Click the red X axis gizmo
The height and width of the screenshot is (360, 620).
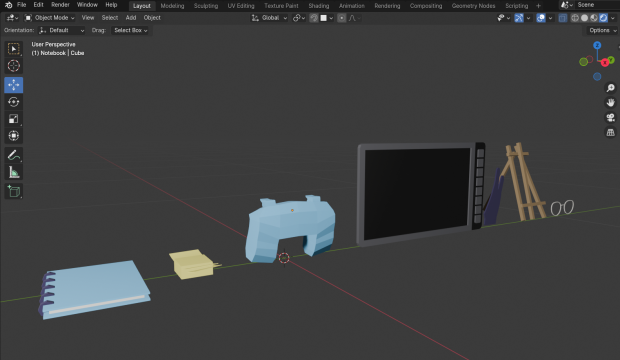click(x=605, y=63)
